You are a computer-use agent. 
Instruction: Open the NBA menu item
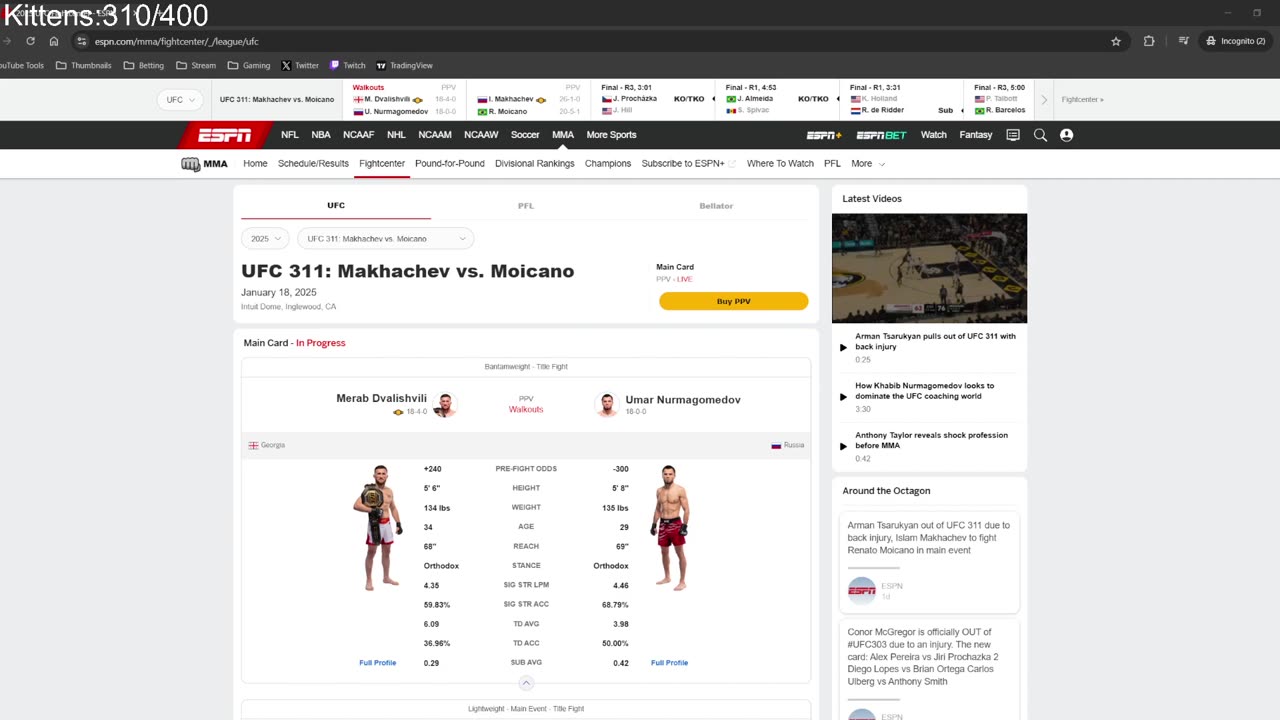click(321, 135)
